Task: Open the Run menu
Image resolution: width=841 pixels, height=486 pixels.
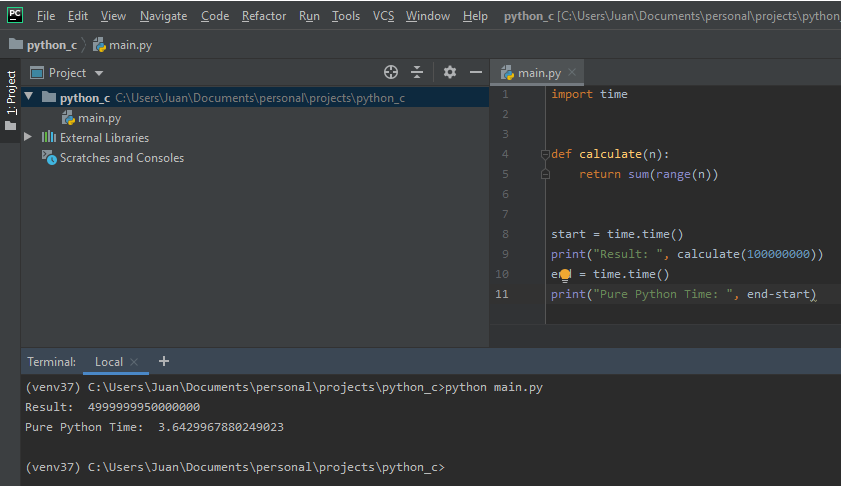Action: point(309,16)
